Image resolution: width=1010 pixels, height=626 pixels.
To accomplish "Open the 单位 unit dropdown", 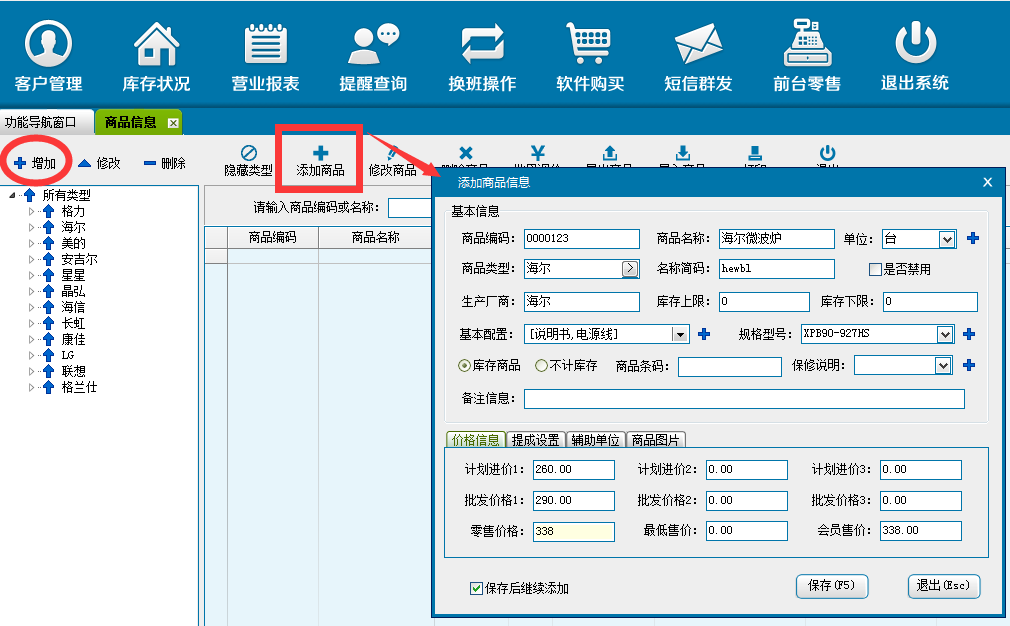I will [946, 239].
